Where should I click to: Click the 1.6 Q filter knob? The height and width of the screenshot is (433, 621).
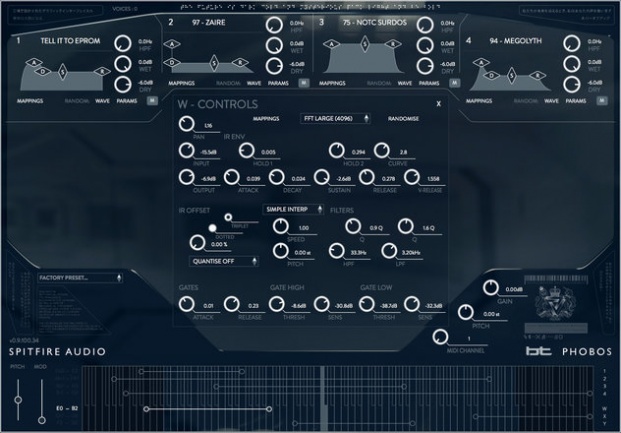[406, 226]
